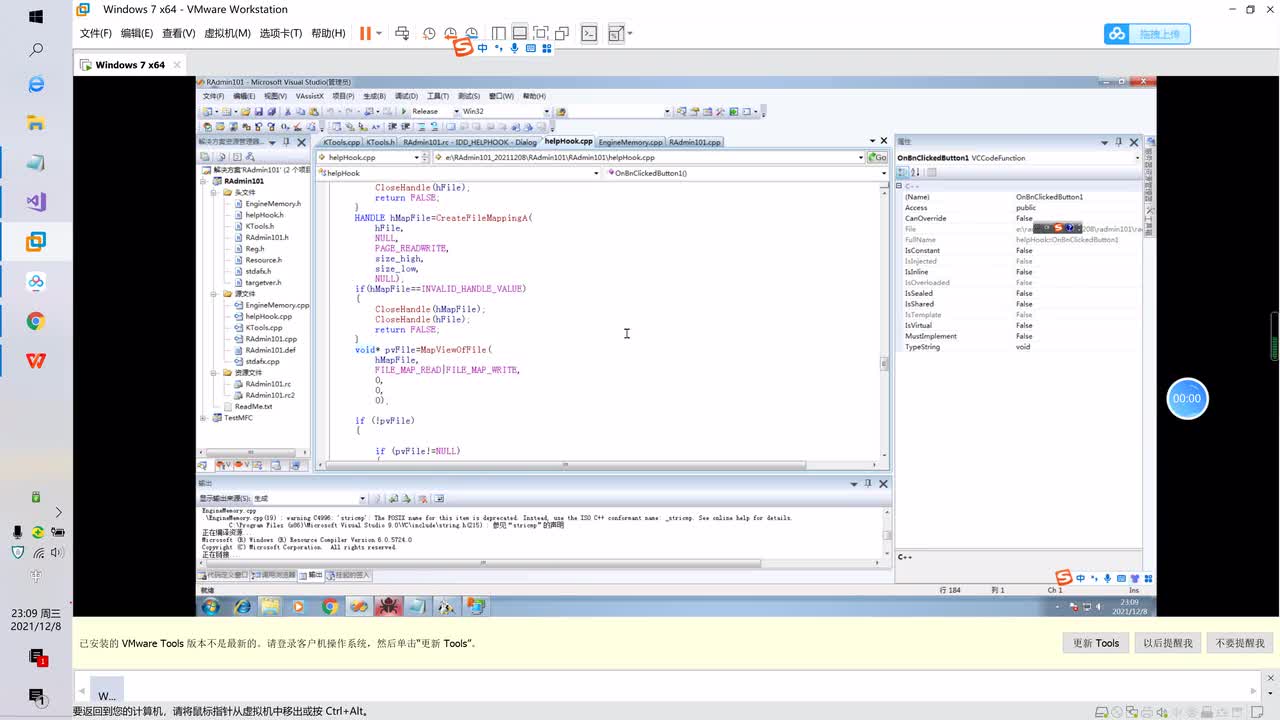Close the 输出 output panel

point(883,484)
